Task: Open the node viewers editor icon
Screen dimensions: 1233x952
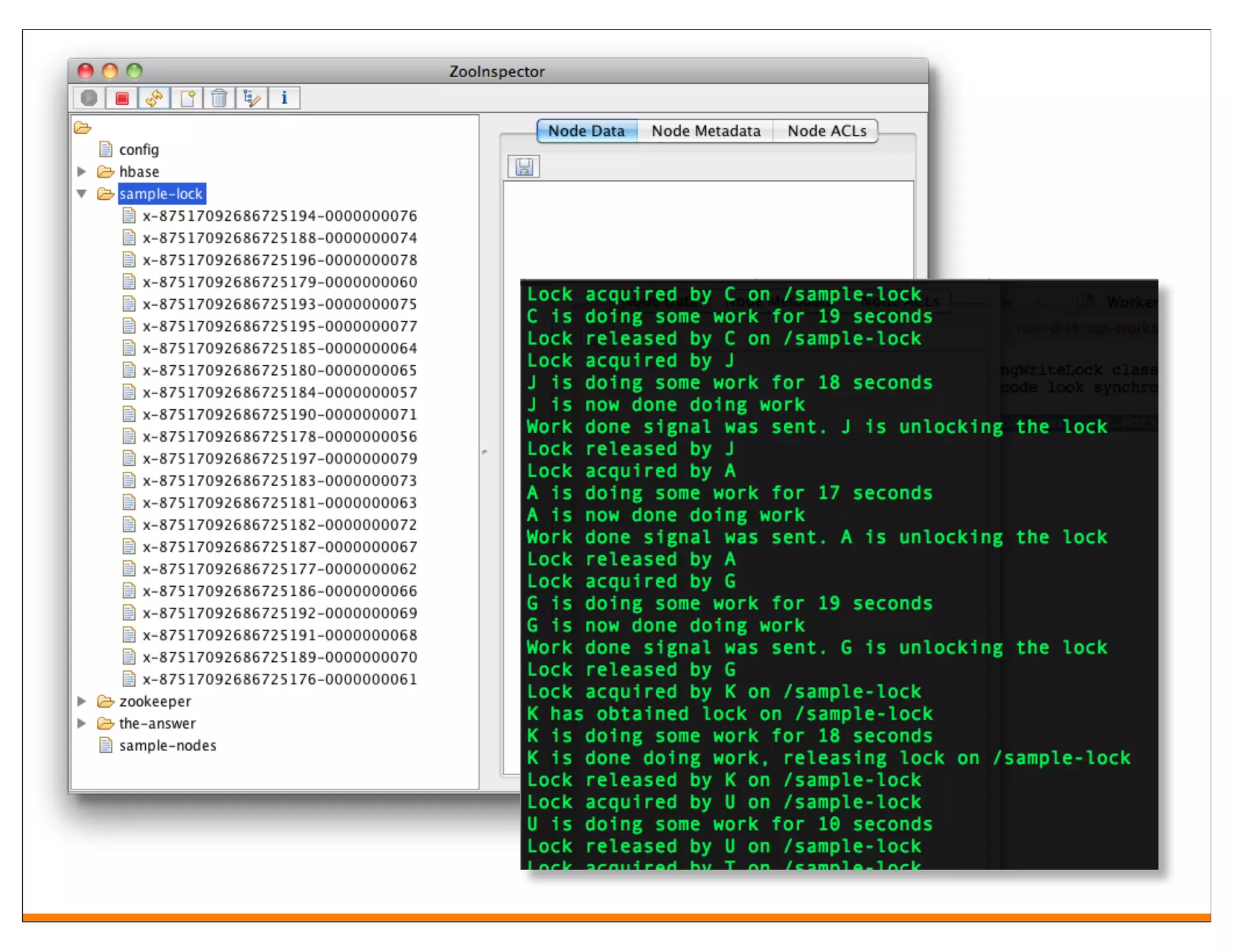Action: point(252,98)
